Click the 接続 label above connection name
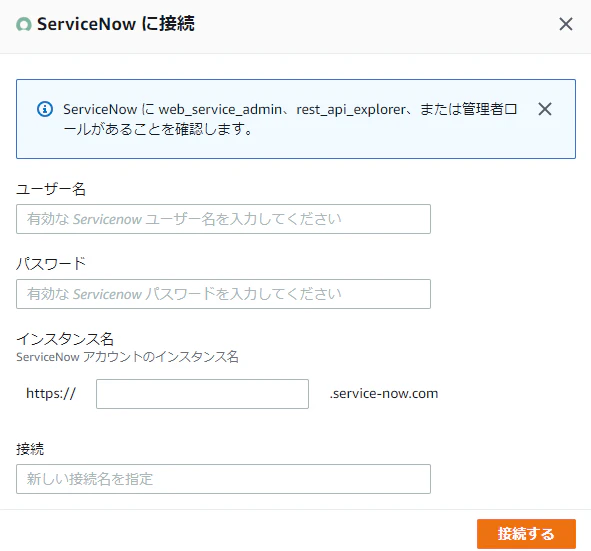The image size is (591, 551). coord(30,449)
